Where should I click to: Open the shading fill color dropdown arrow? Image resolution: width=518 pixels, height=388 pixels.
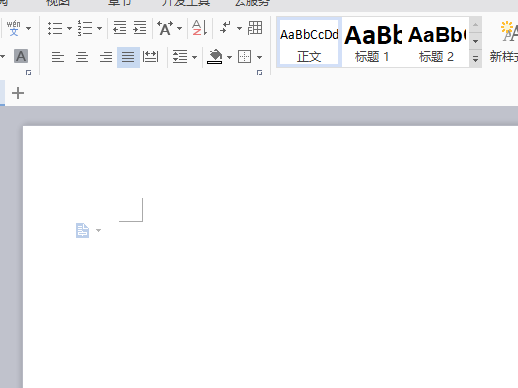(229, 57)
